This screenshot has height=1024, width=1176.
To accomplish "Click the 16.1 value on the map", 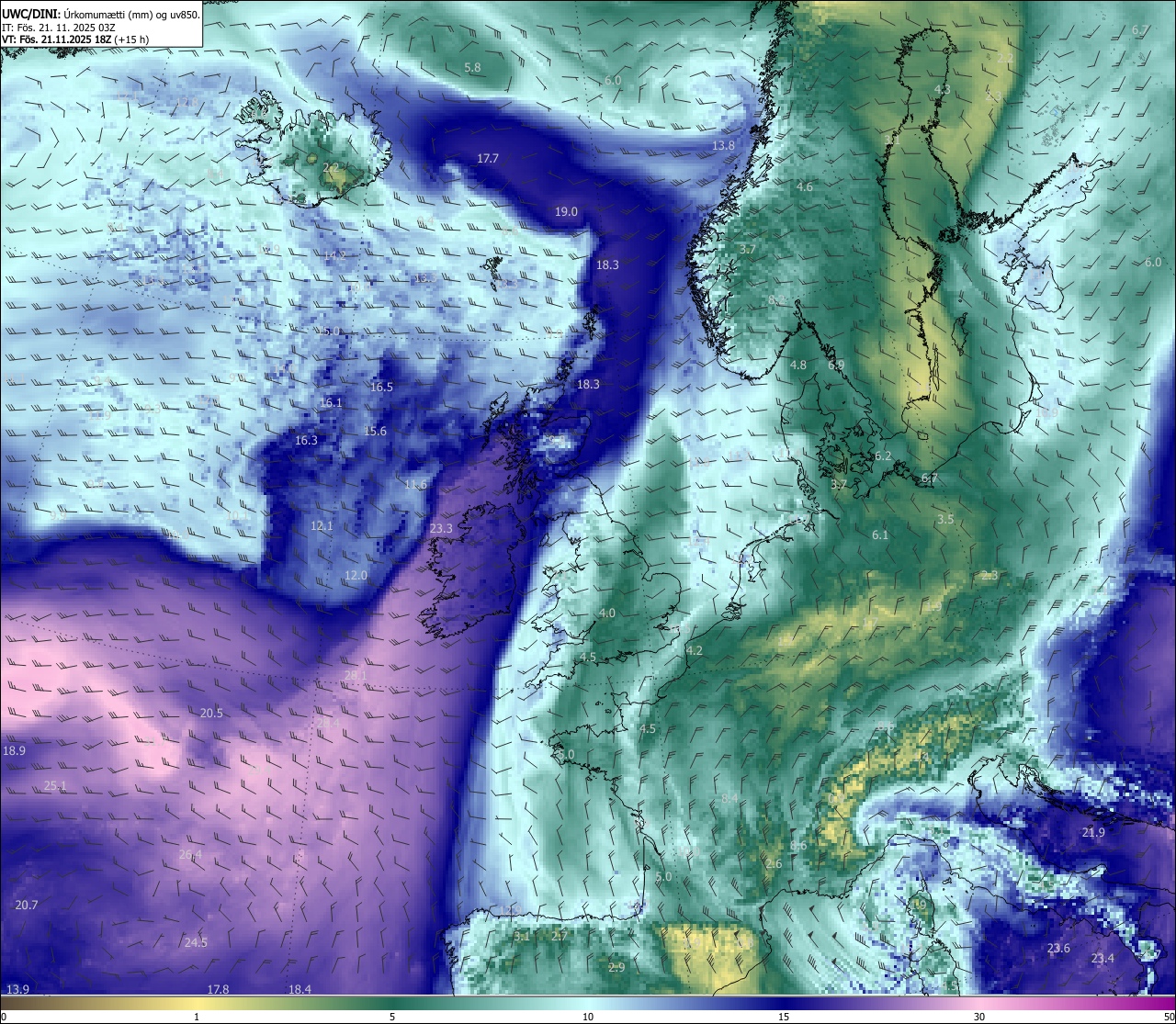I will coord(331,403).
